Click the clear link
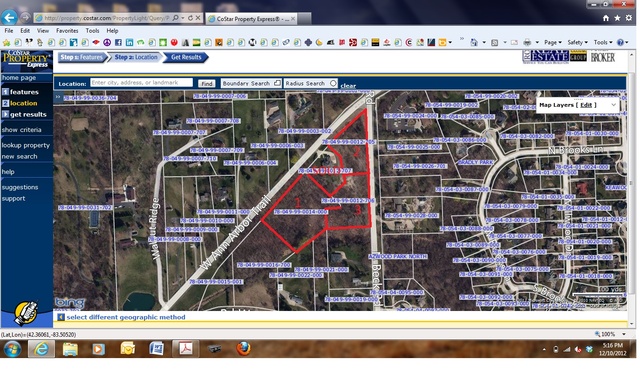The height and width of the screenshot is (373, 640). pos(348,86)
